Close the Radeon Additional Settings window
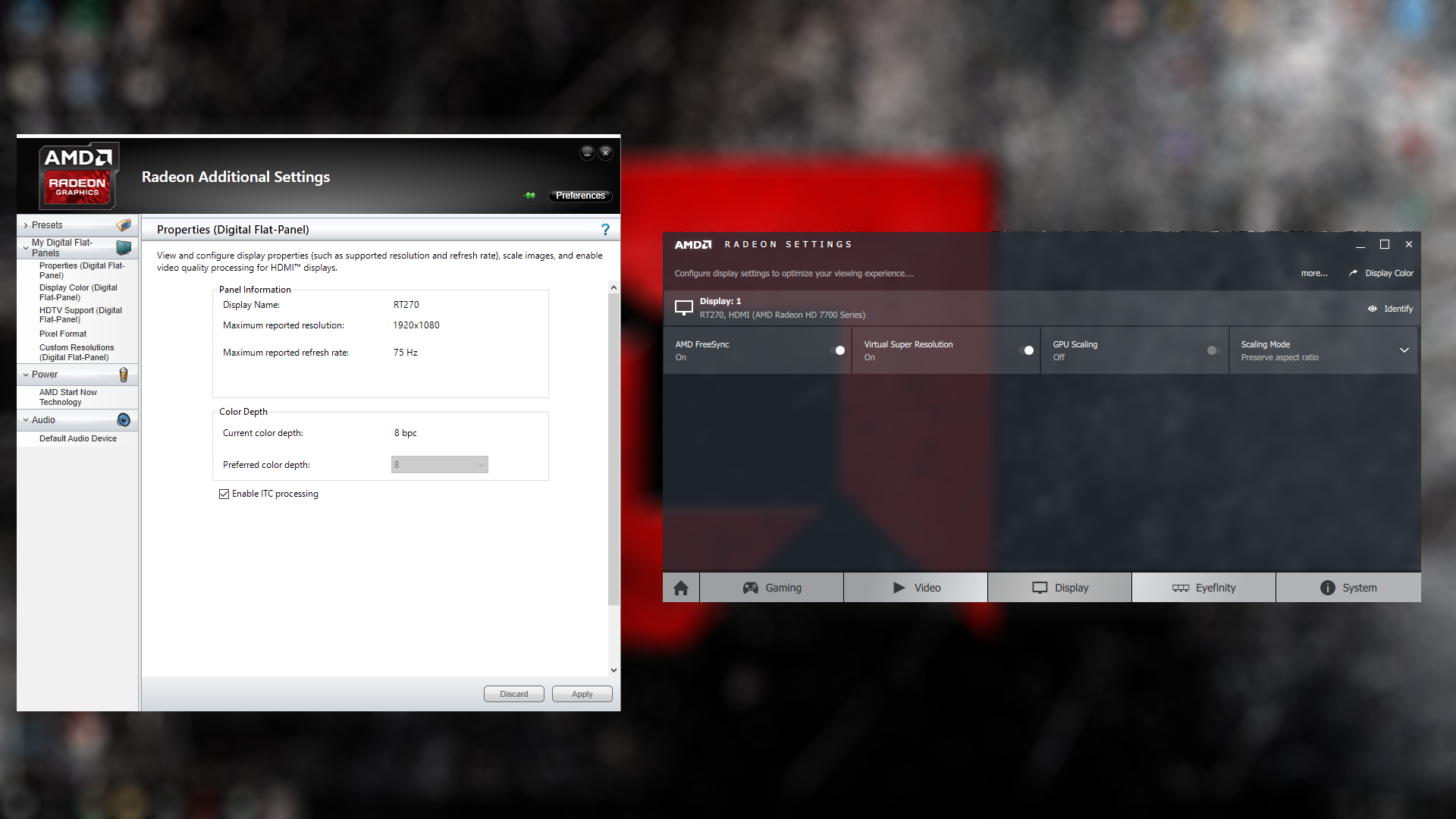Image resolution: width=1456 pixels, height=819 pixels. 605,152
